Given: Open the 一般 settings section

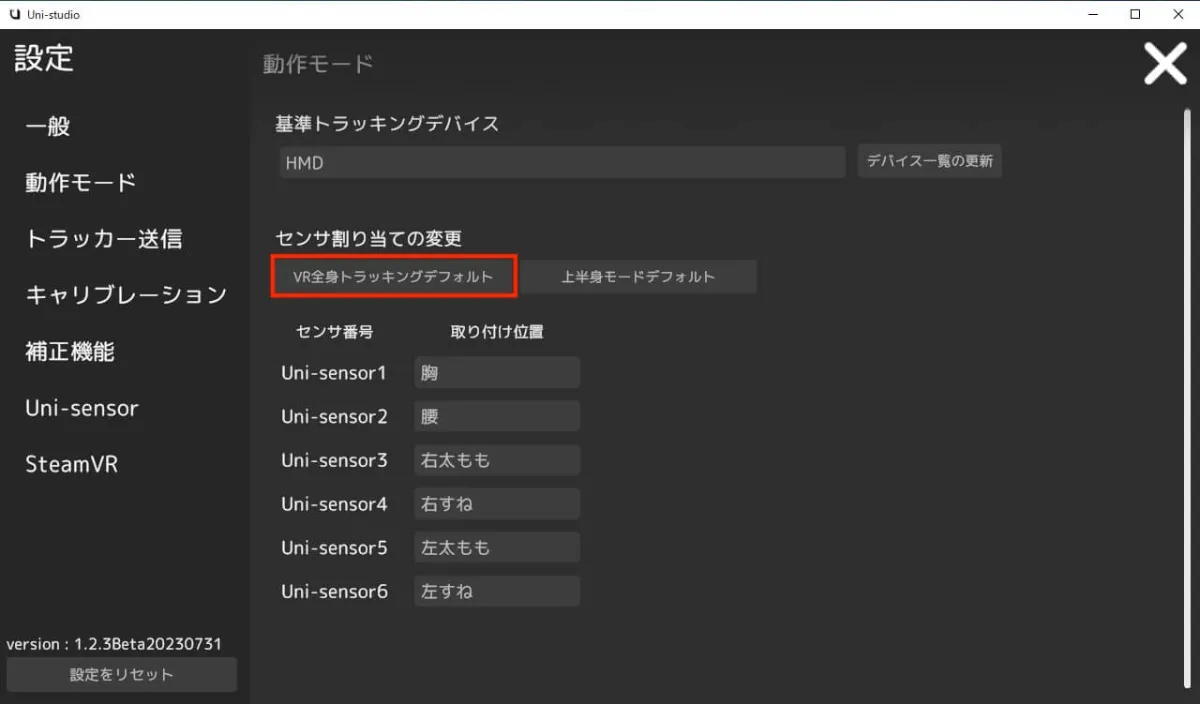Looking at the screenshot, I should (x=47, y=127).
